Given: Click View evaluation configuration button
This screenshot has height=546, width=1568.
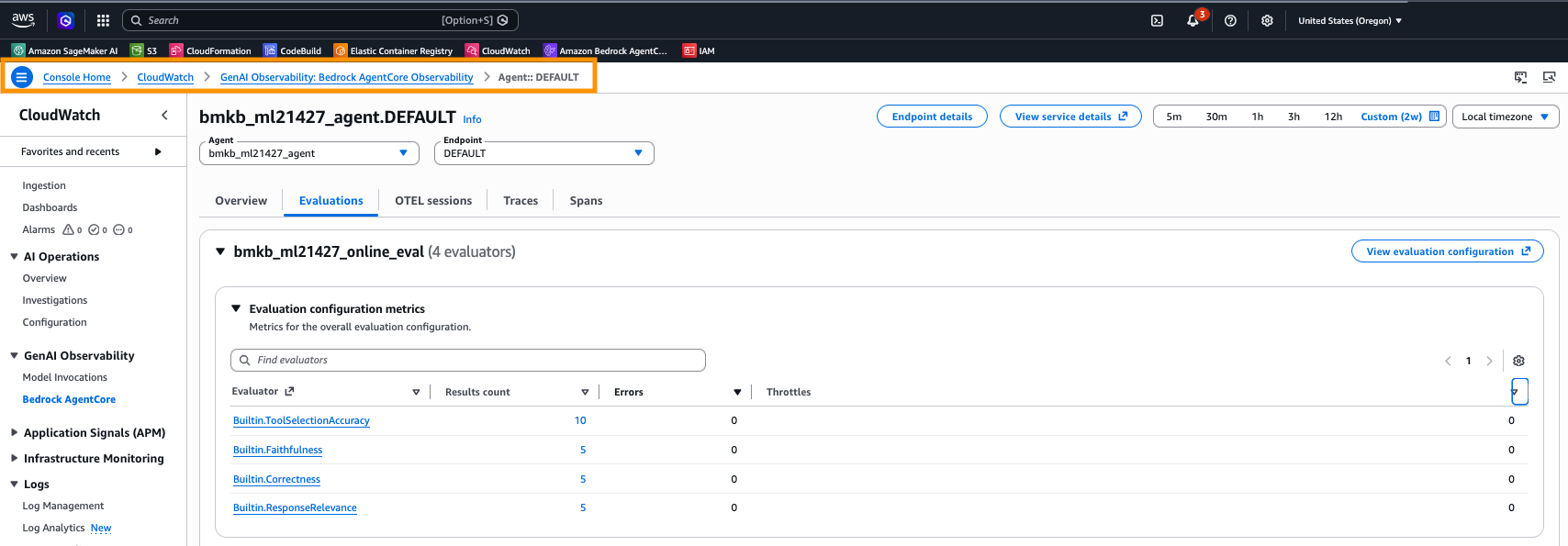Looking at the screenshot, I should (1448, 251).
